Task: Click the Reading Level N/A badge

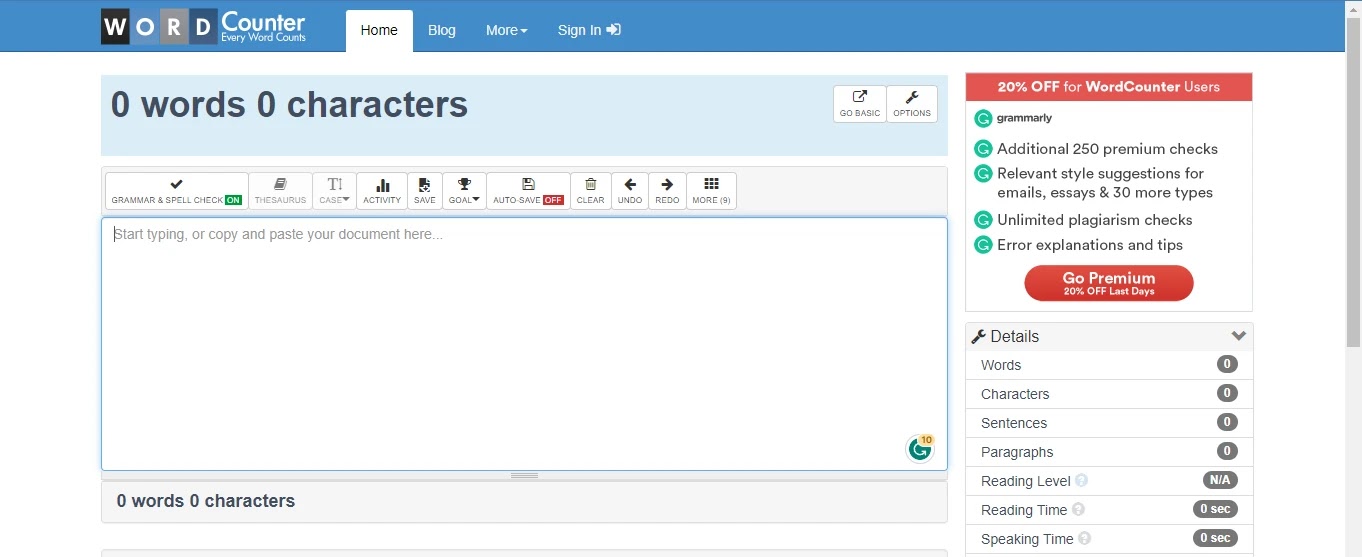Action: pyautogui.click(x=1220, y=480)
